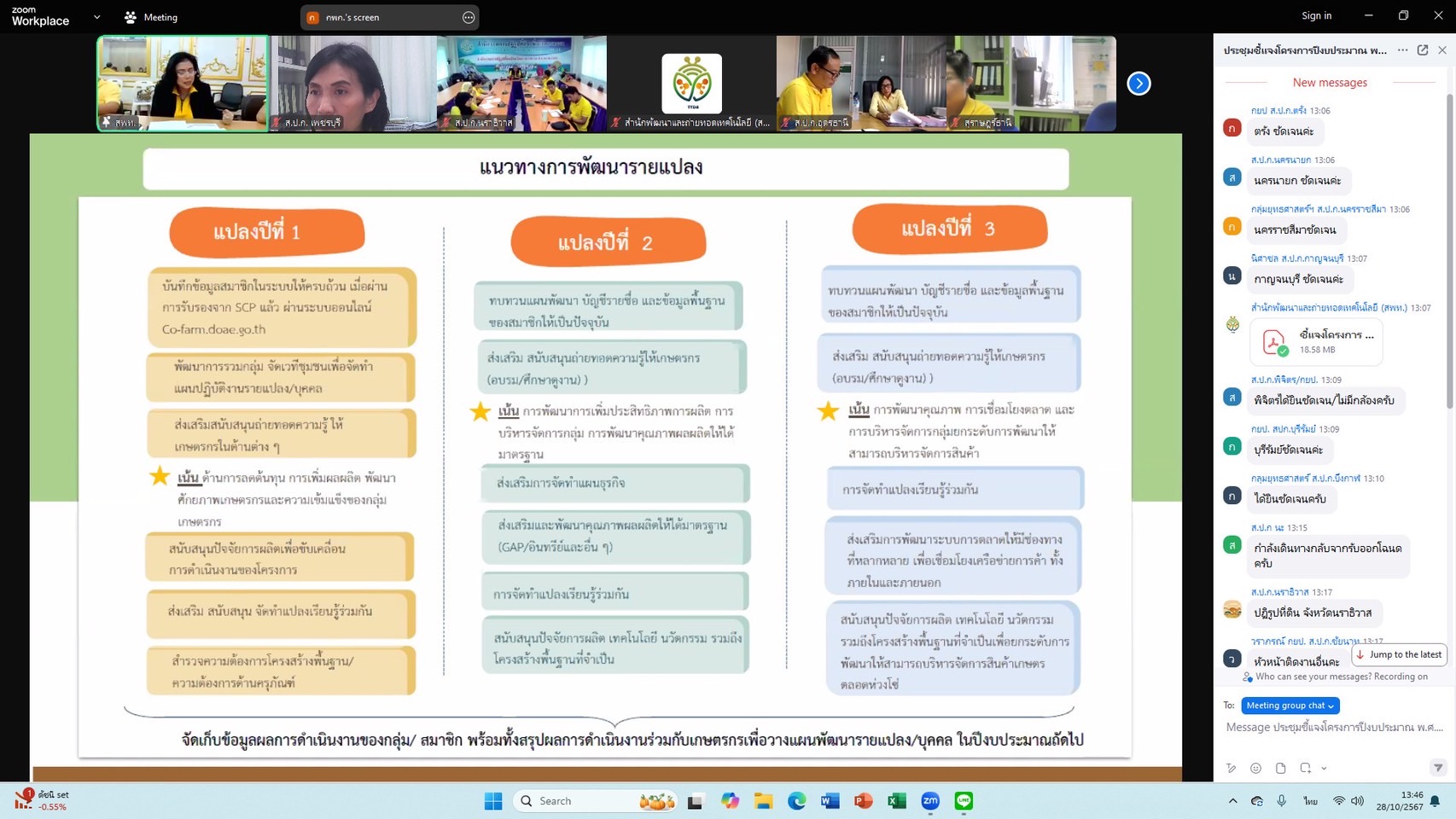Open Microsoft Edge from taskbar
This screenshot has height=819, width=1456.
[x=796, y=801]
